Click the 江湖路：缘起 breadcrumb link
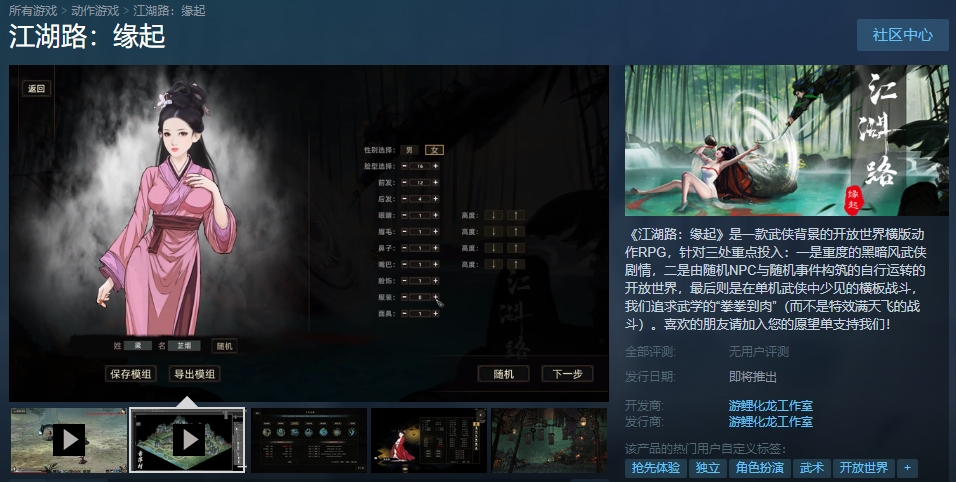The height and width of the screenshot is (482, 956). pos(169,10)
